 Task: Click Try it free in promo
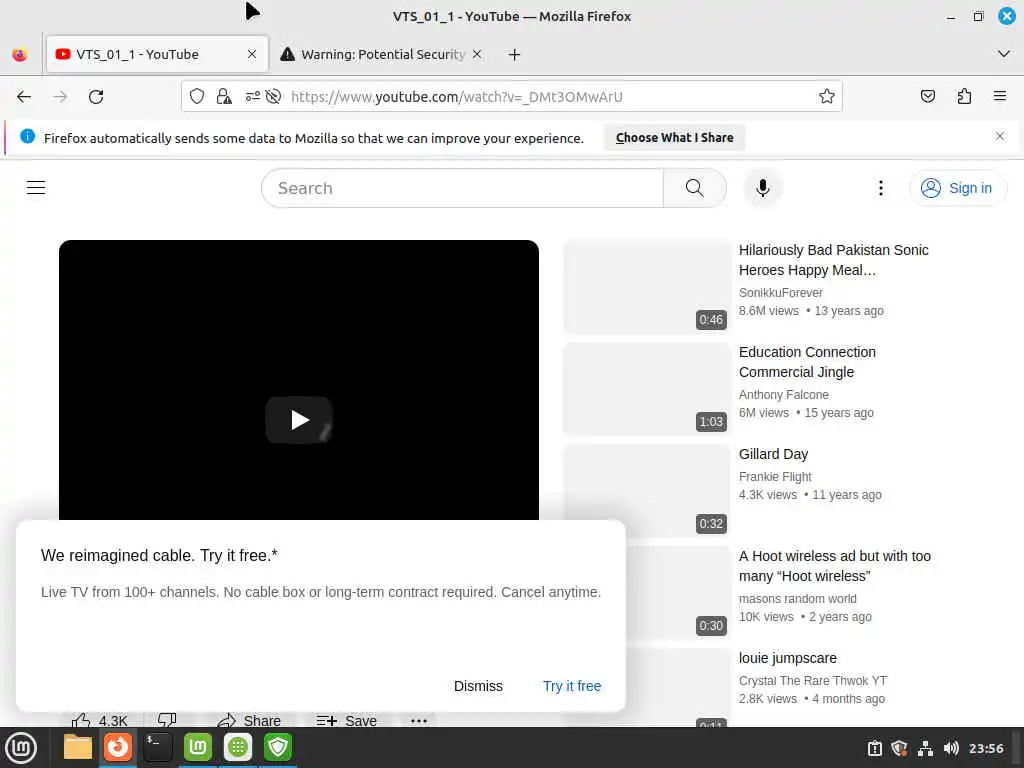[572, 686]
